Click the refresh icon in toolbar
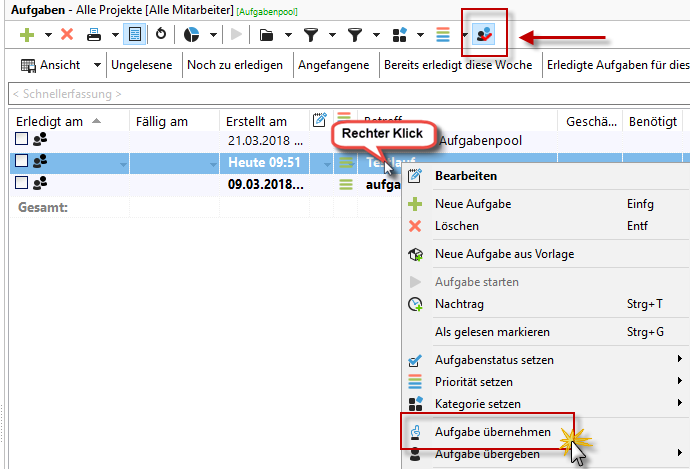 click(x=159, y=35)
